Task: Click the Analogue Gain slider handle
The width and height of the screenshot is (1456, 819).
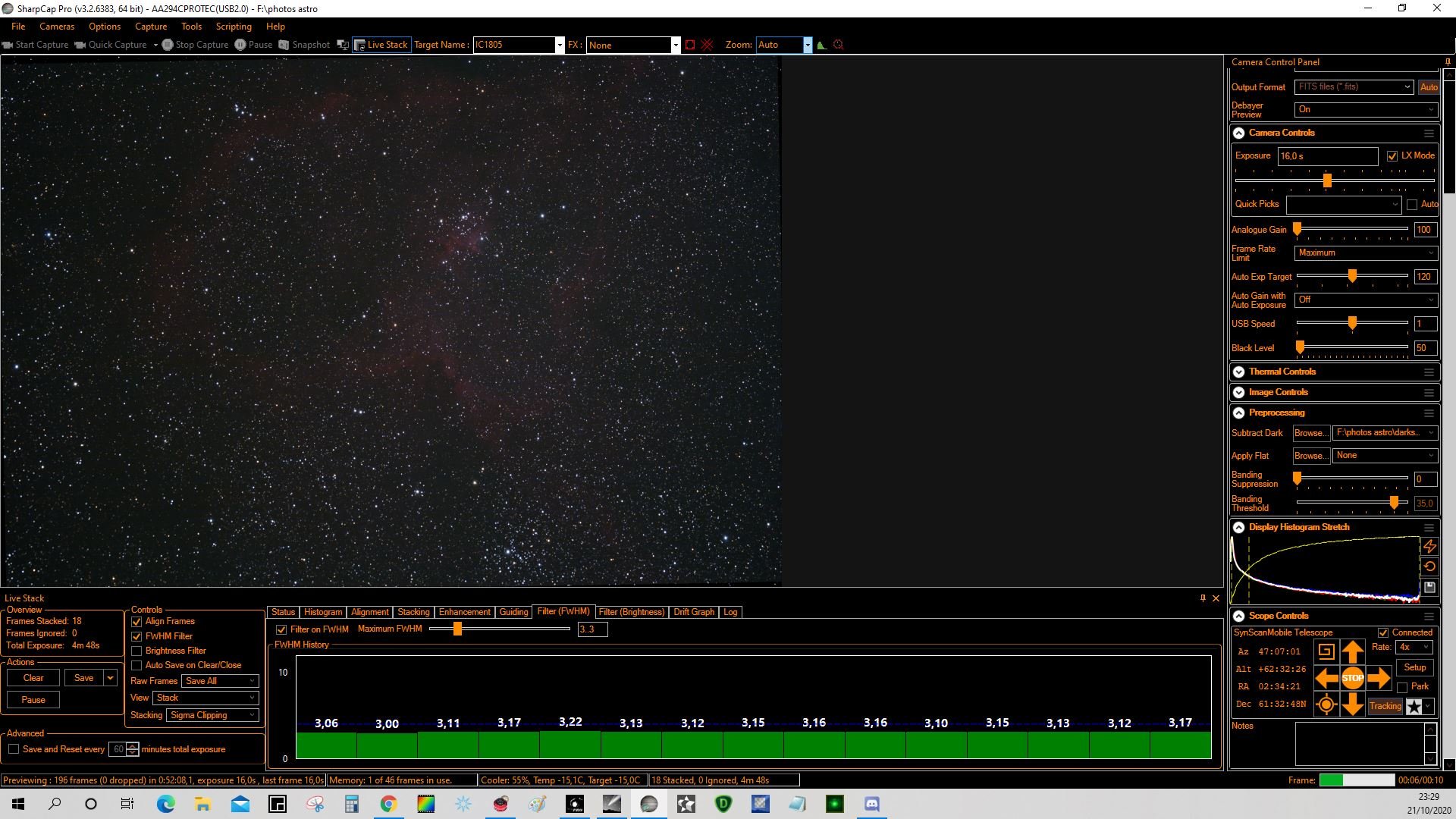Action: 1298,230
